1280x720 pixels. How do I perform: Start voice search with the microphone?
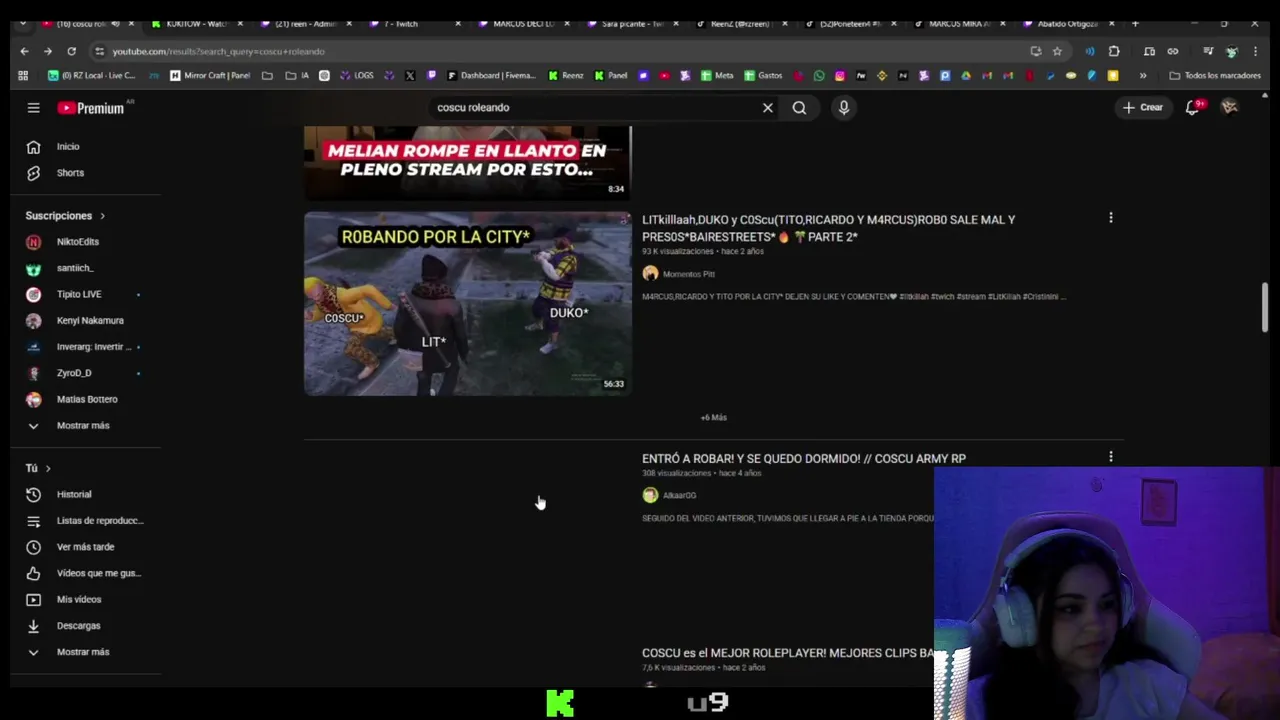pos(844,108)
